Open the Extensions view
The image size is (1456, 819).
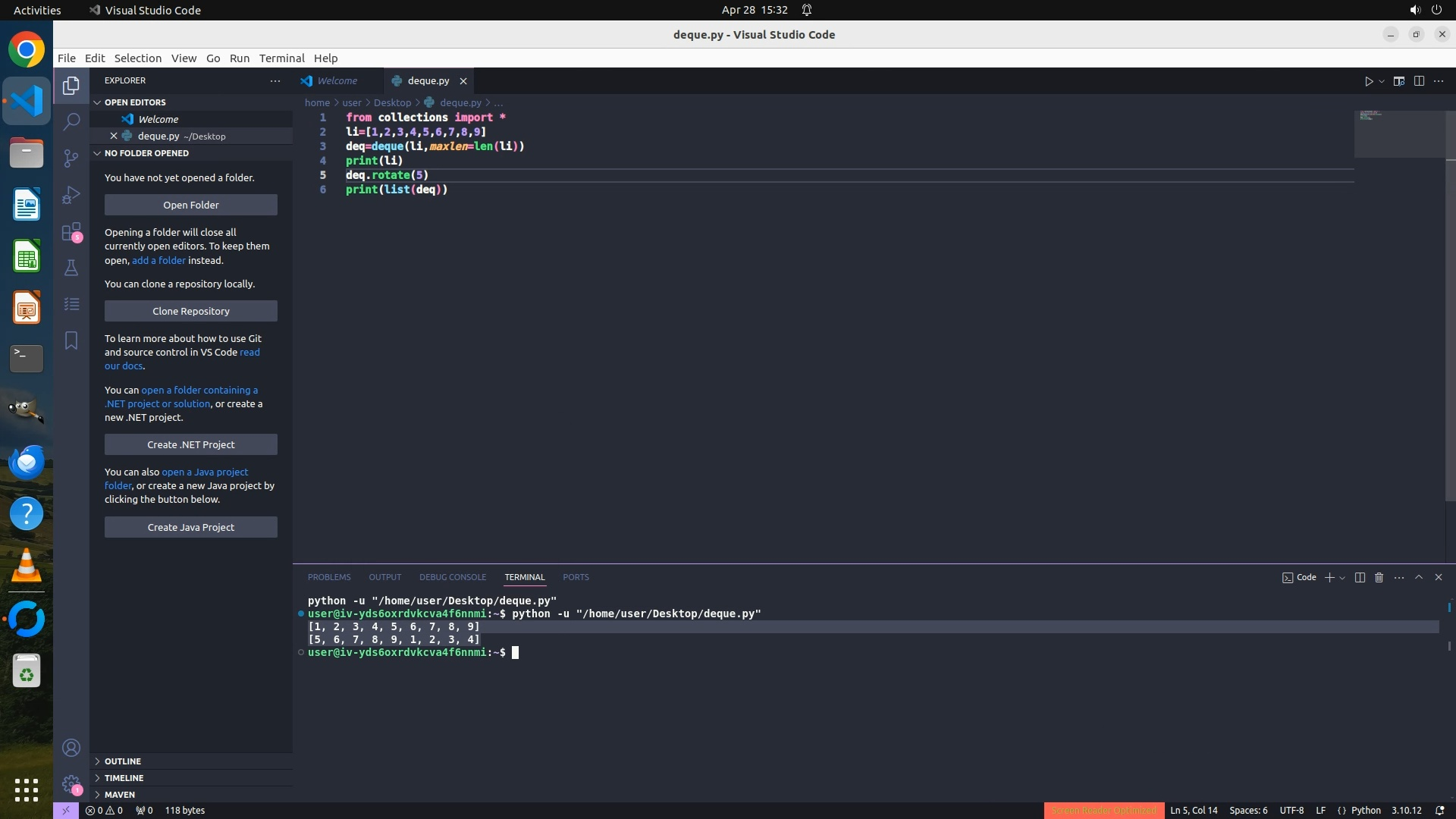click(x=71, y=231)
